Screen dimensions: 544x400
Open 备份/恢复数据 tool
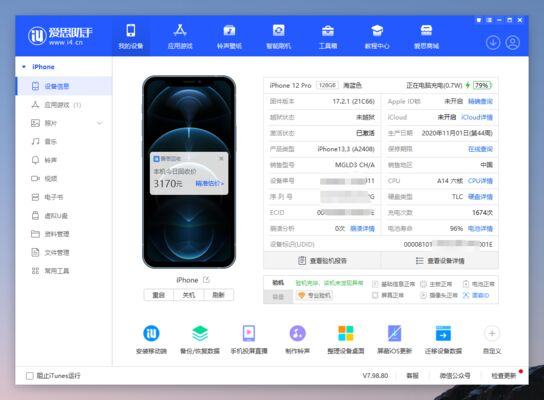point(200,339)
